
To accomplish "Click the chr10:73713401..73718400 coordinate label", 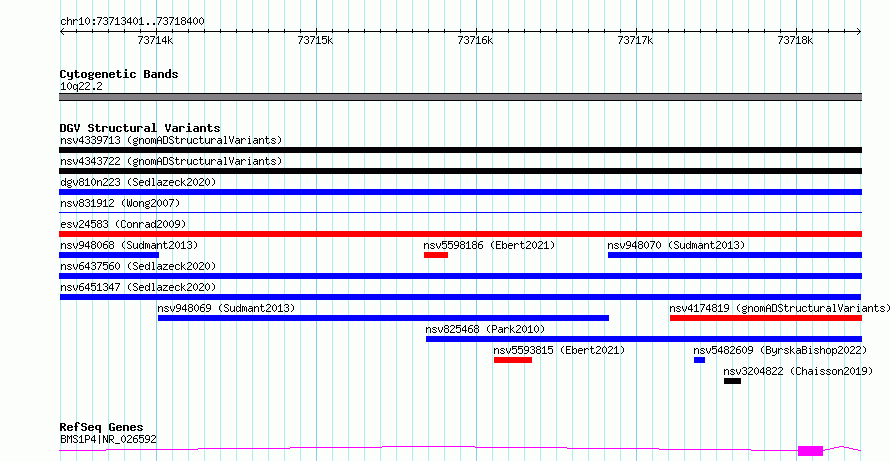I will point(132,22).
